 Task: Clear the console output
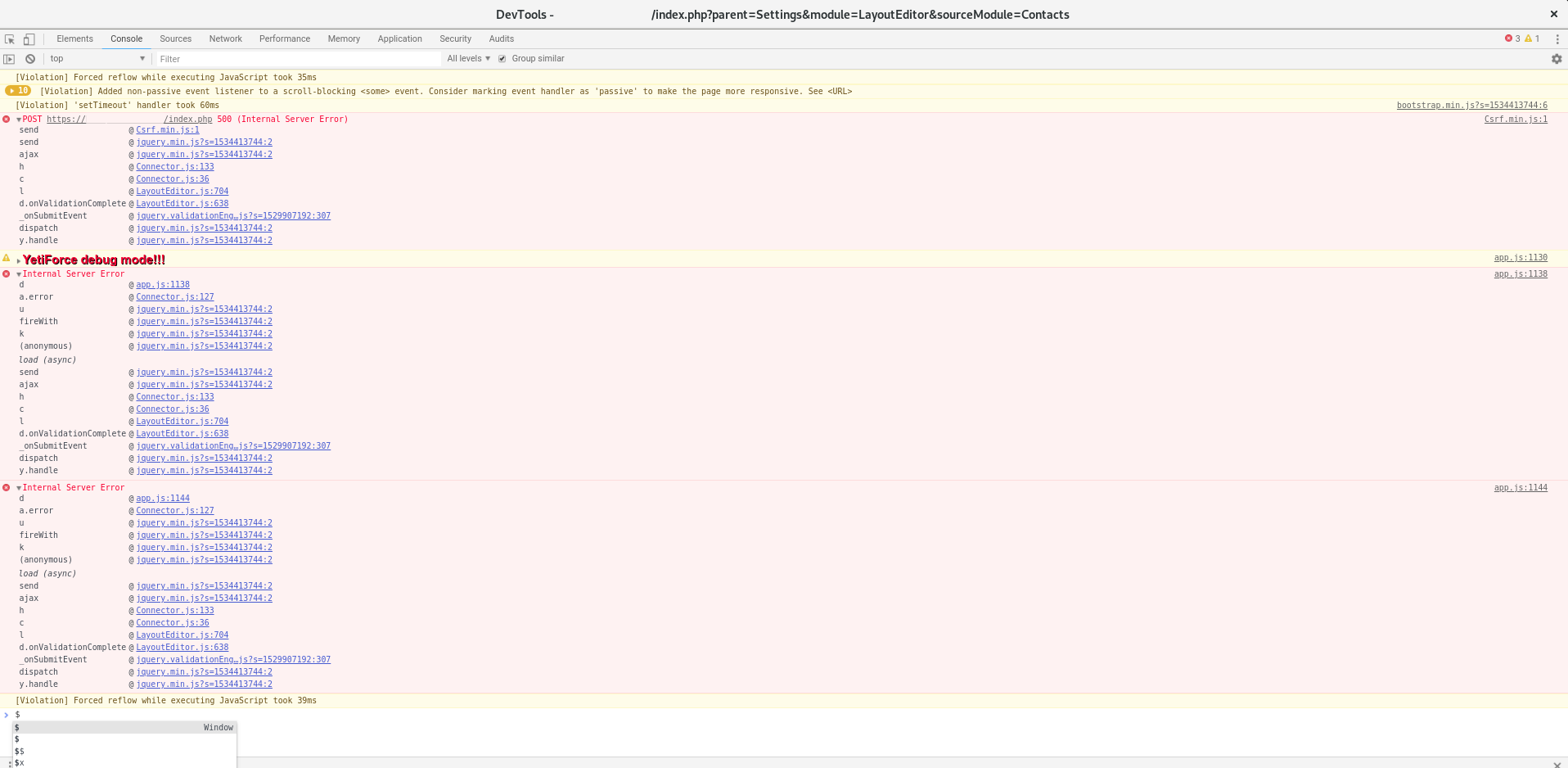coord(30,59)
